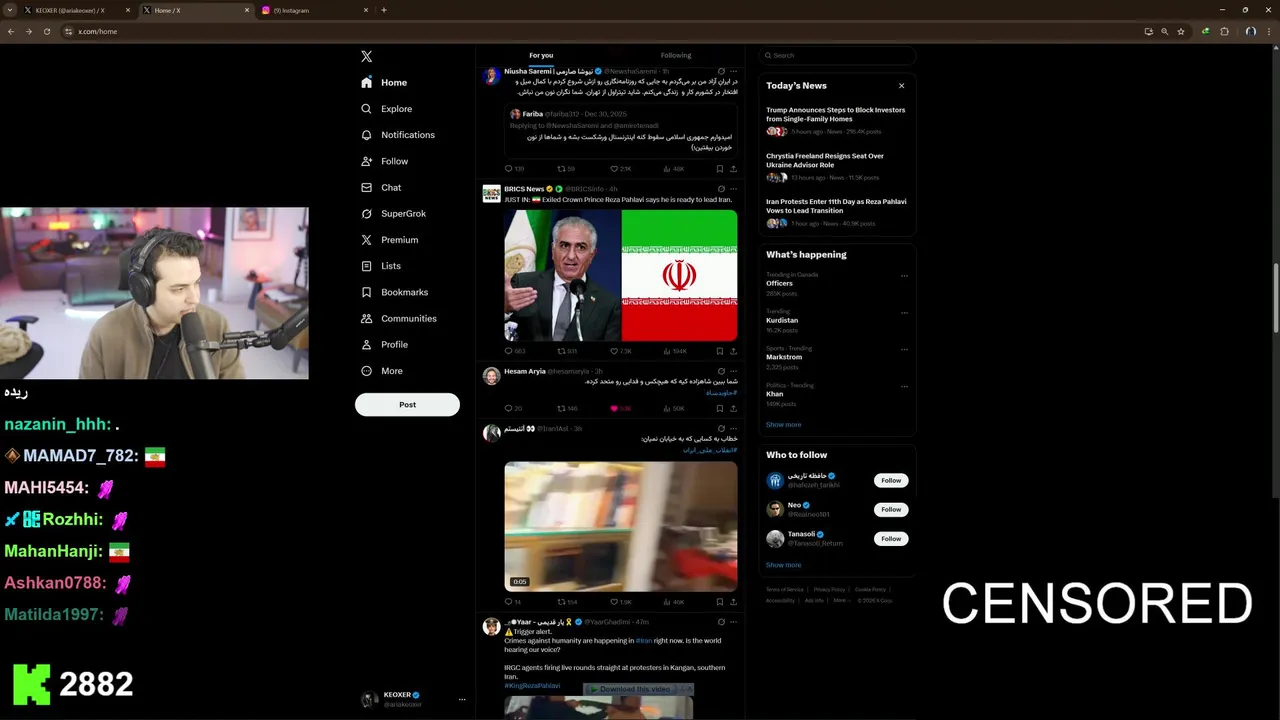Close the Today's News panel

901,86
